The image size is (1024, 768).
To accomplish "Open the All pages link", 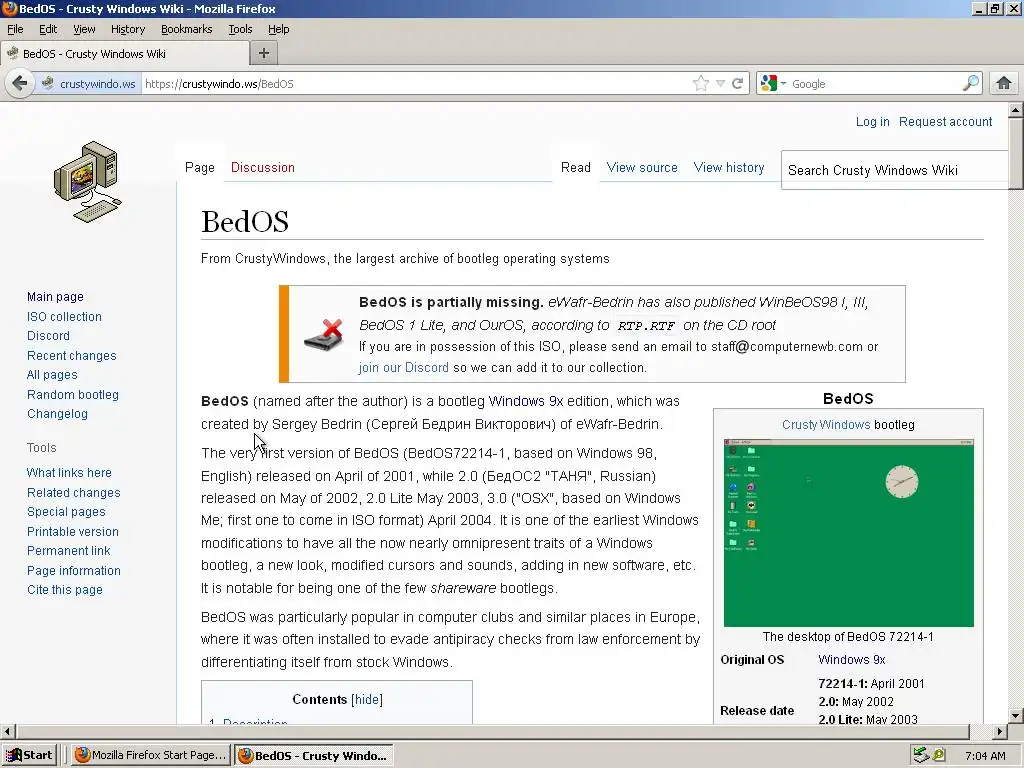I will point(52,375).
